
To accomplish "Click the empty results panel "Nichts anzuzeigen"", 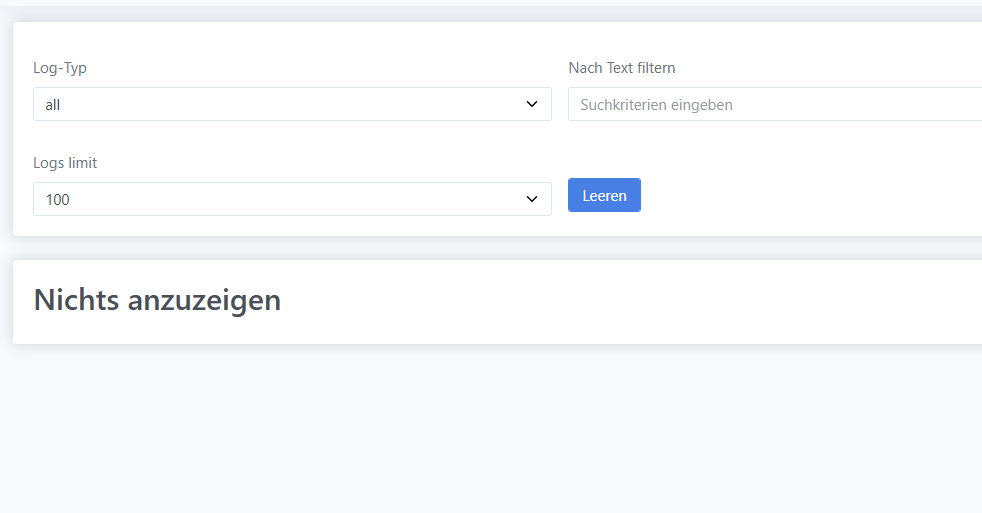I will pos(497,302).
